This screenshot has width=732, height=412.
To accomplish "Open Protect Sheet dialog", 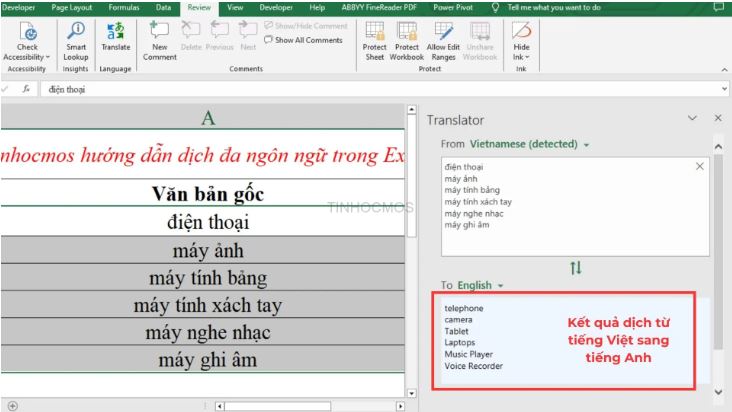I will click(374, 41).
